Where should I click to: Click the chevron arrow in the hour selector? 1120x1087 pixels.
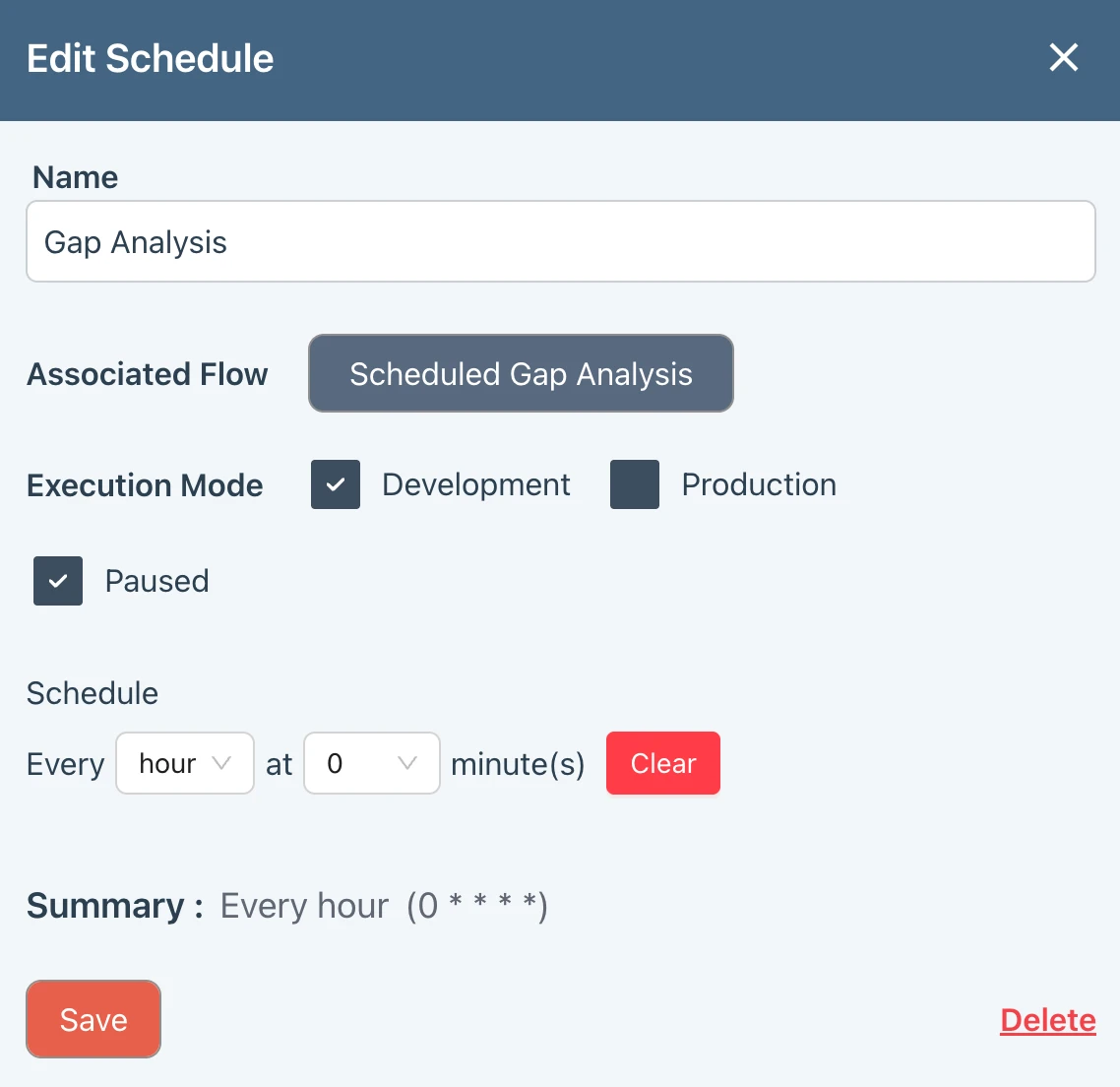point(221,763)
